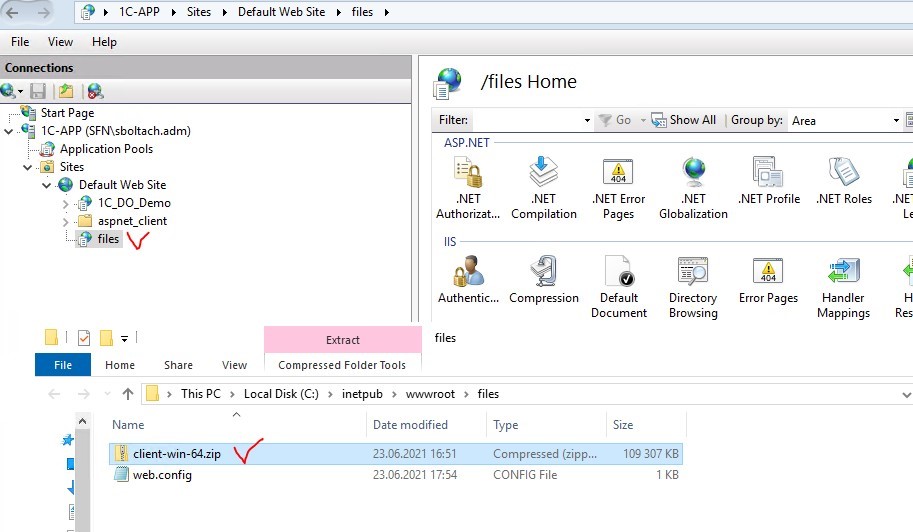Expand the 1C_DO_Demo tree node
The height and width of the screenshot is (532, 913).
(x=66, y=204)
